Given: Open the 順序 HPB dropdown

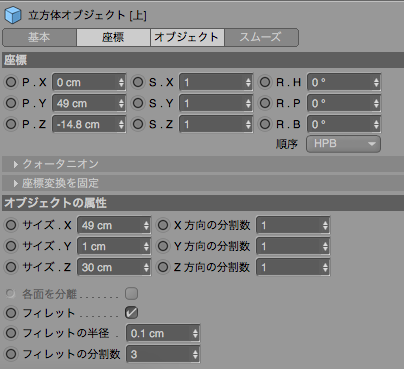Looking at the screenshot, I should tap(343, 144).
